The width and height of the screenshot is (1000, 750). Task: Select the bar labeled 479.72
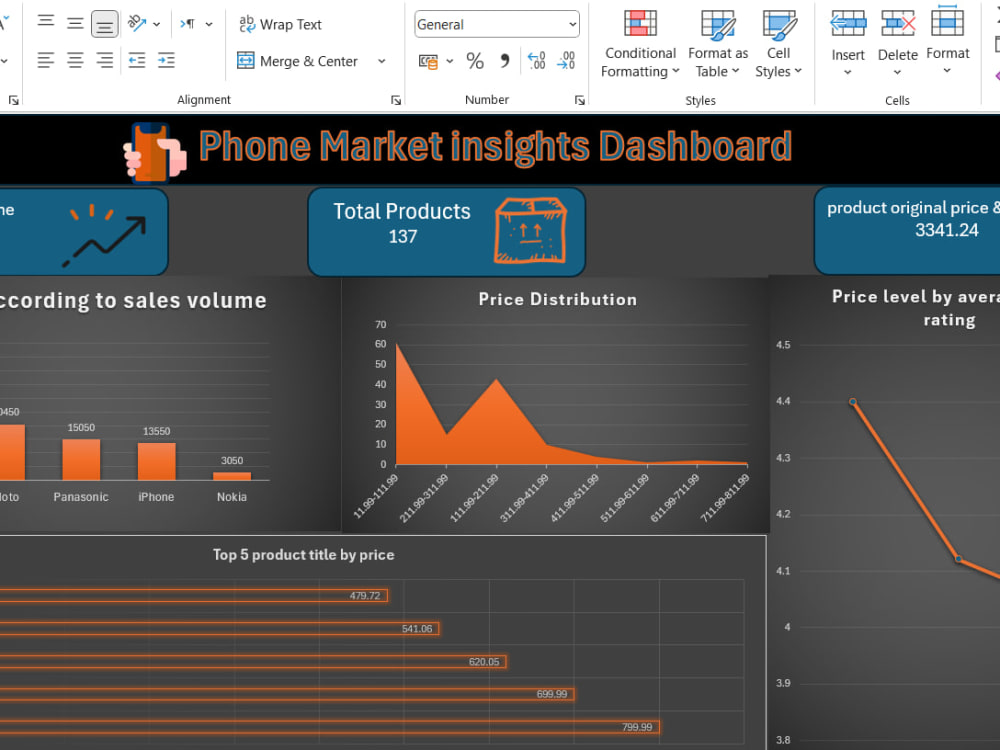point(193,596)
